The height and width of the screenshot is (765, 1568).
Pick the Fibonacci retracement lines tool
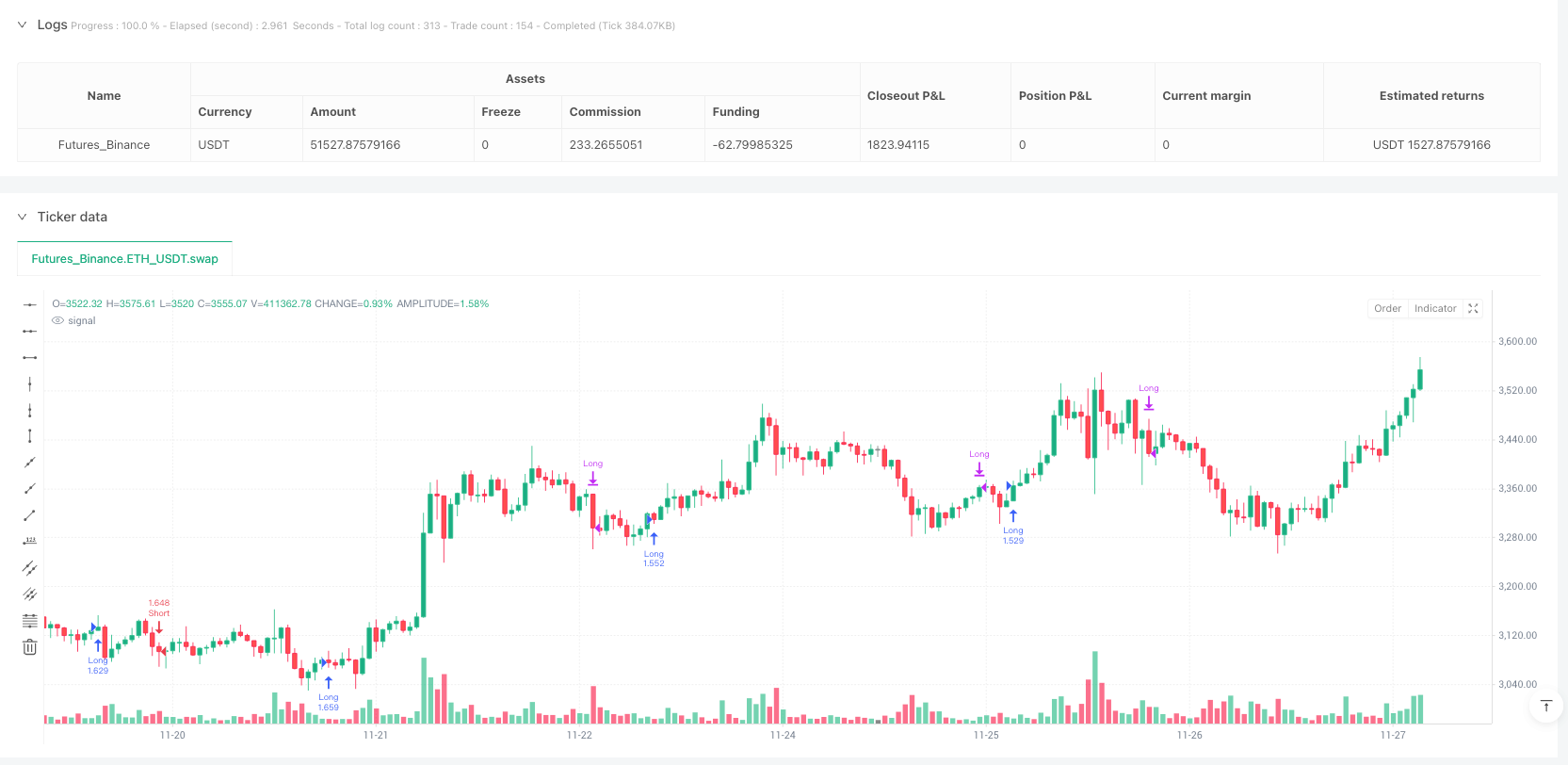coord(30,620)
